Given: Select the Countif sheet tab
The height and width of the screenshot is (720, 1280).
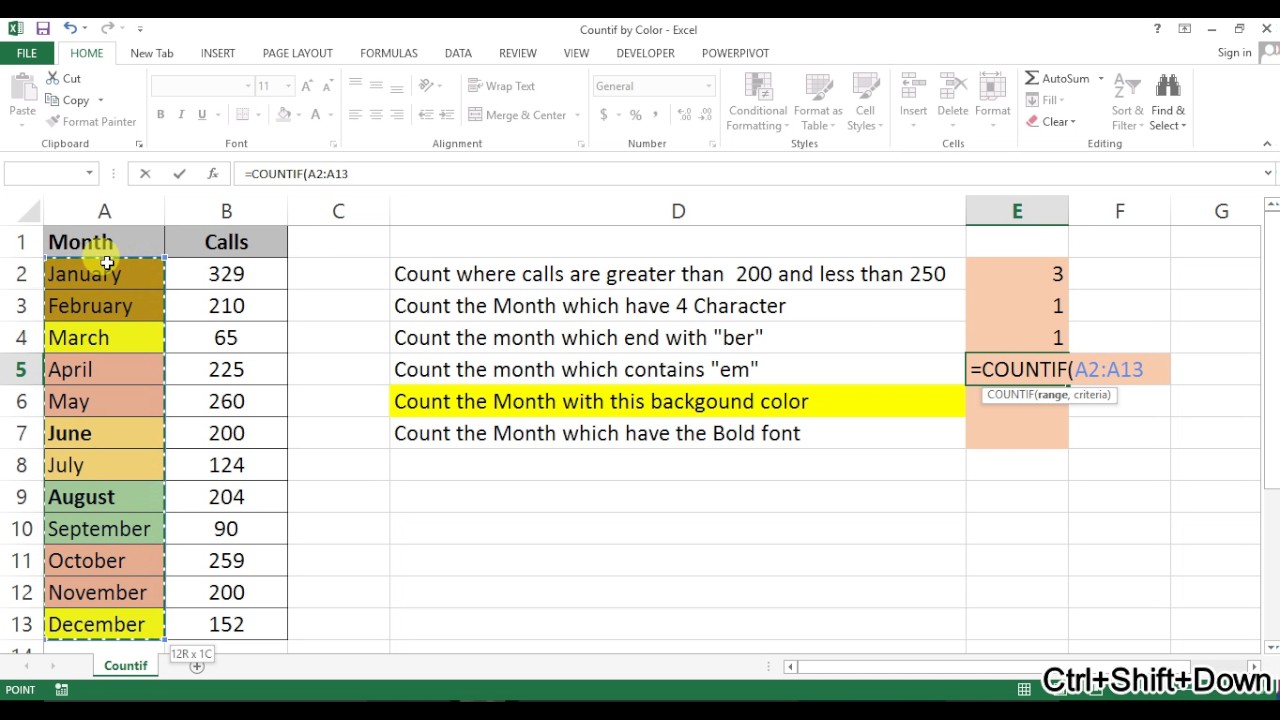Looking at the screenshot, I should (x=126, y=666).
